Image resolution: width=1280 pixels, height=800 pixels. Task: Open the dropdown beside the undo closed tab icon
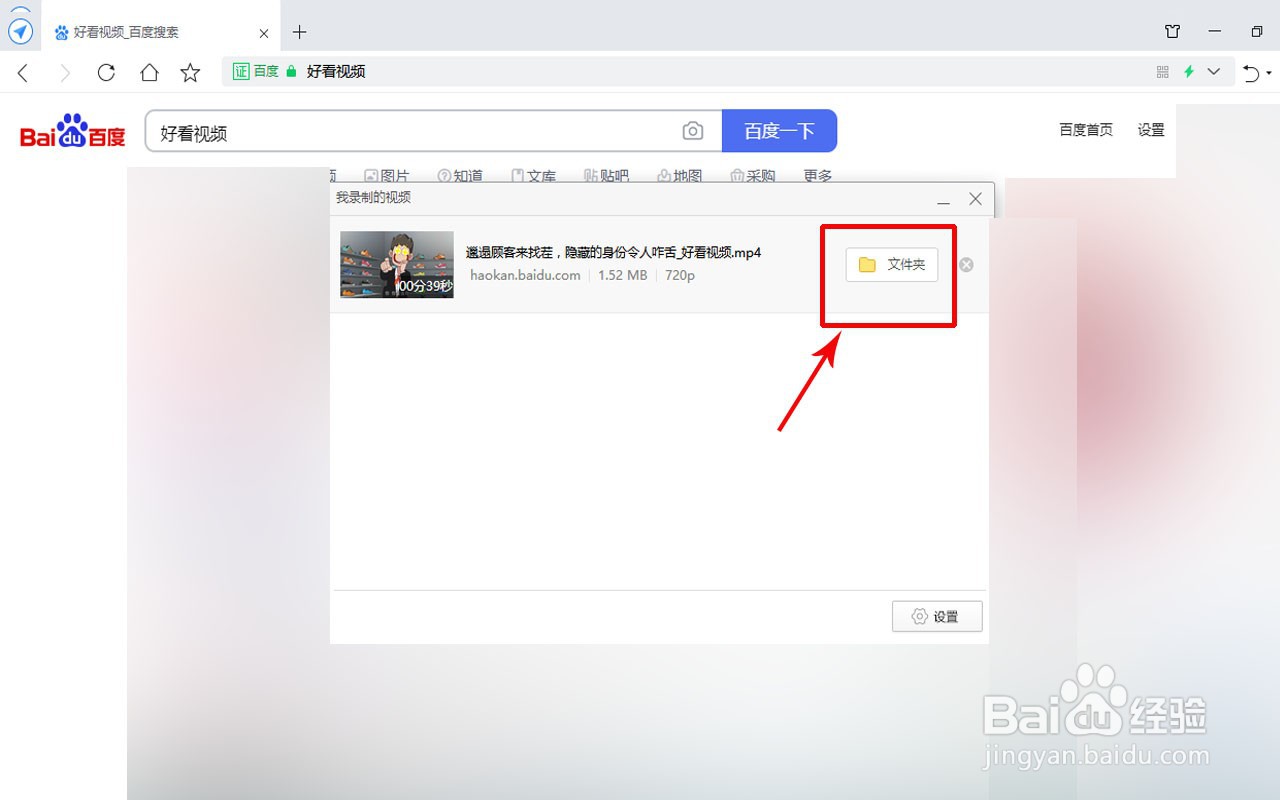(x=1269, y=73)
